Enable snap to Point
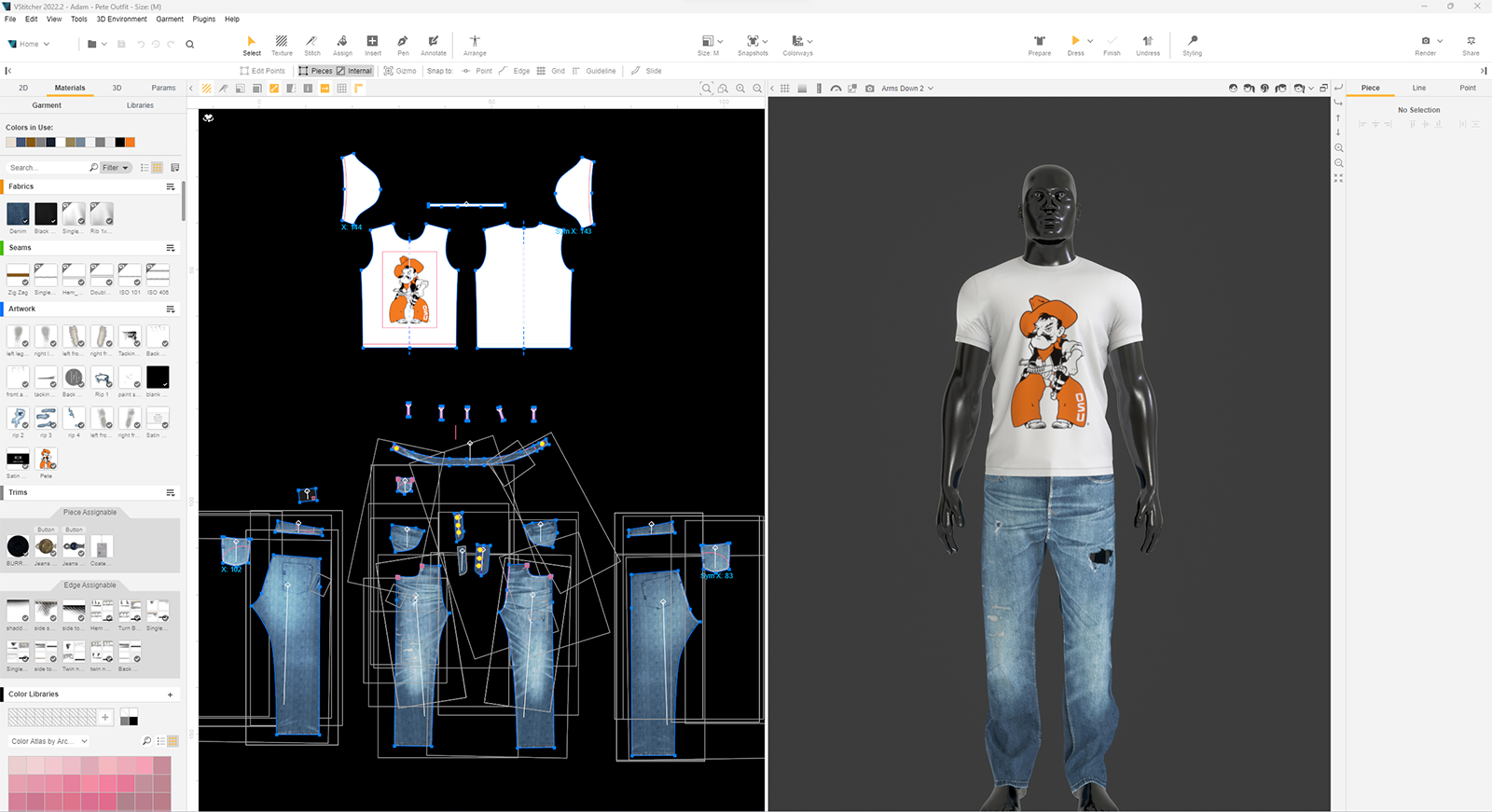Viewport: 1492px width, 812px height. pyautogui.click(x=477, y=71)
